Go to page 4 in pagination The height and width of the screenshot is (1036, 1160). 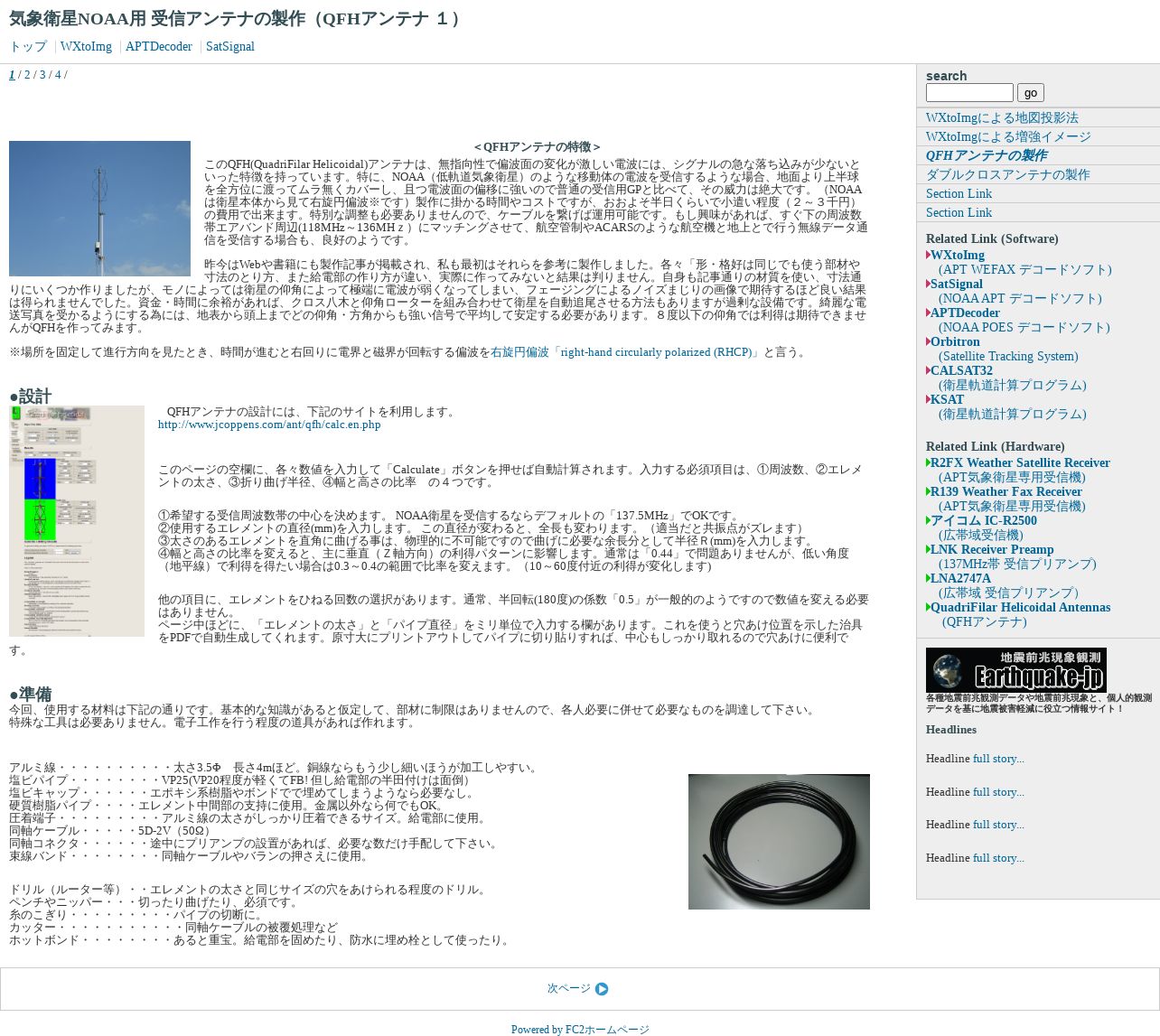point(58,75)
